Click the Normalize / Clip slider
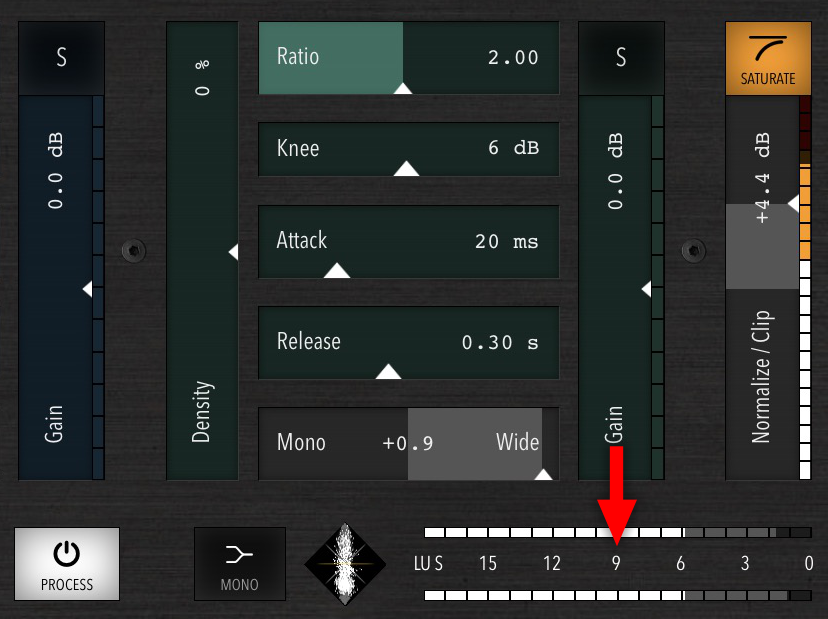828x619 pixels. [x=762, y=288]
